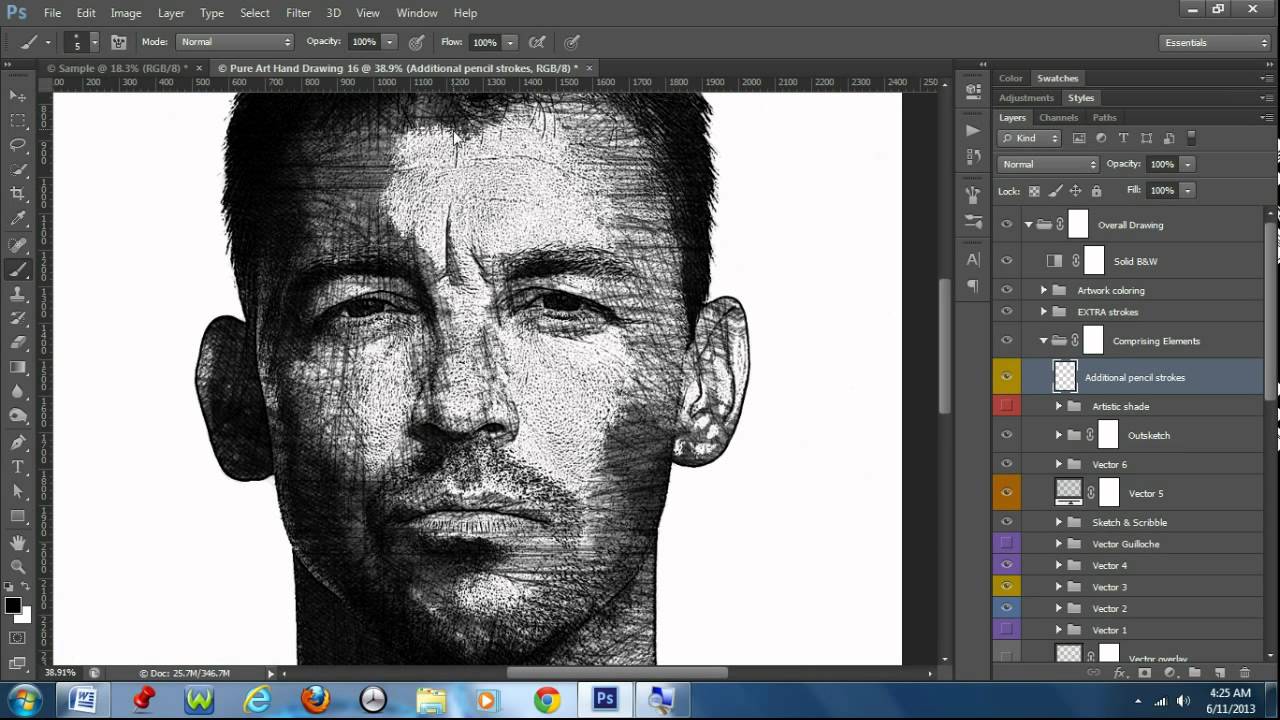Open the Essentials workspace switcher
This screenshot has height=720, width=1280.
click(1215, 43)
